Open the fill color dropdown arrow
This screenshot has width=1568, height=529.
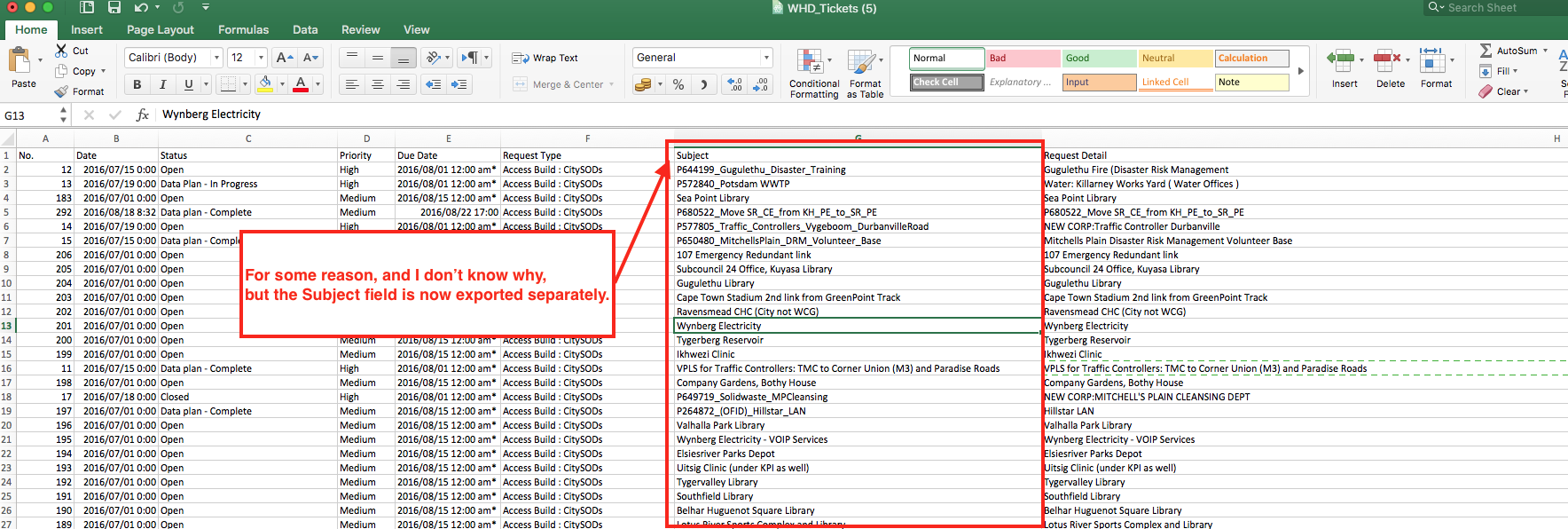click(282, 84)
